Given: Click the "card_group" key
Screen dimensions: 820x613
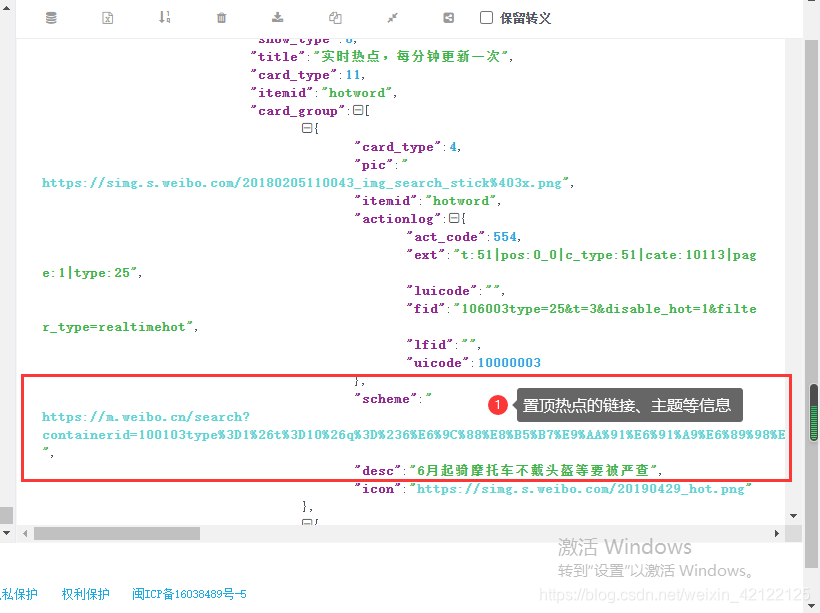Looking at the screenshot, I should [298, 111].
